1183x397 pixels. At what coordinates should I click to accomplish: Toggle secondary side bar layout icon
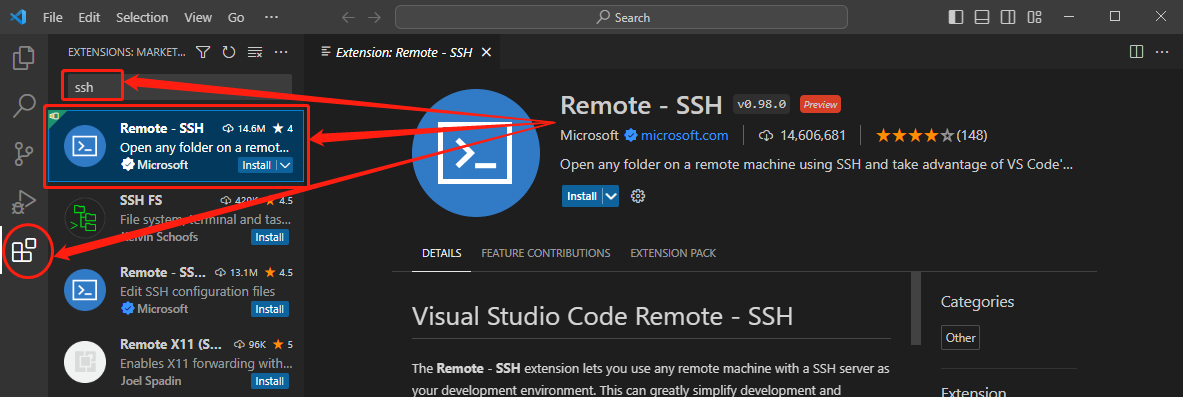pyautogui.click(x=1008, y=17)
